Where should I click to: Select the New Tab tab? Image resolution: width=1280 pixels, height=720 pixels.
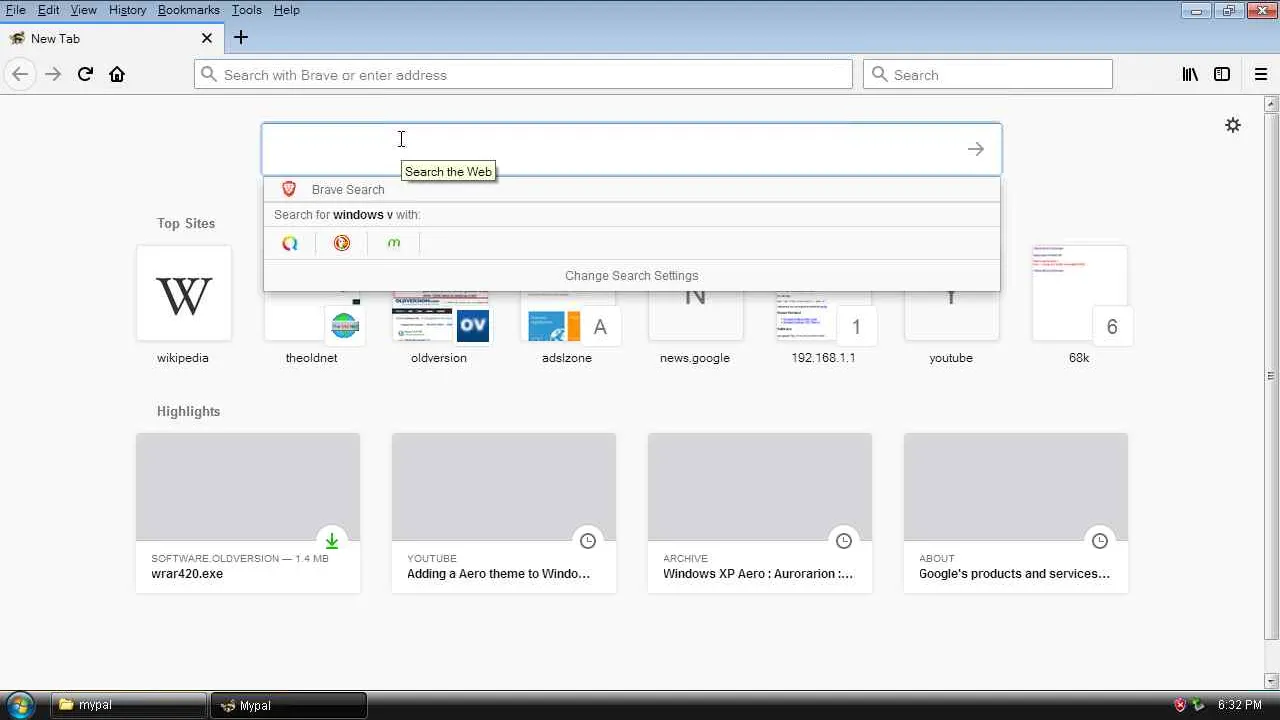click(111, 38)
